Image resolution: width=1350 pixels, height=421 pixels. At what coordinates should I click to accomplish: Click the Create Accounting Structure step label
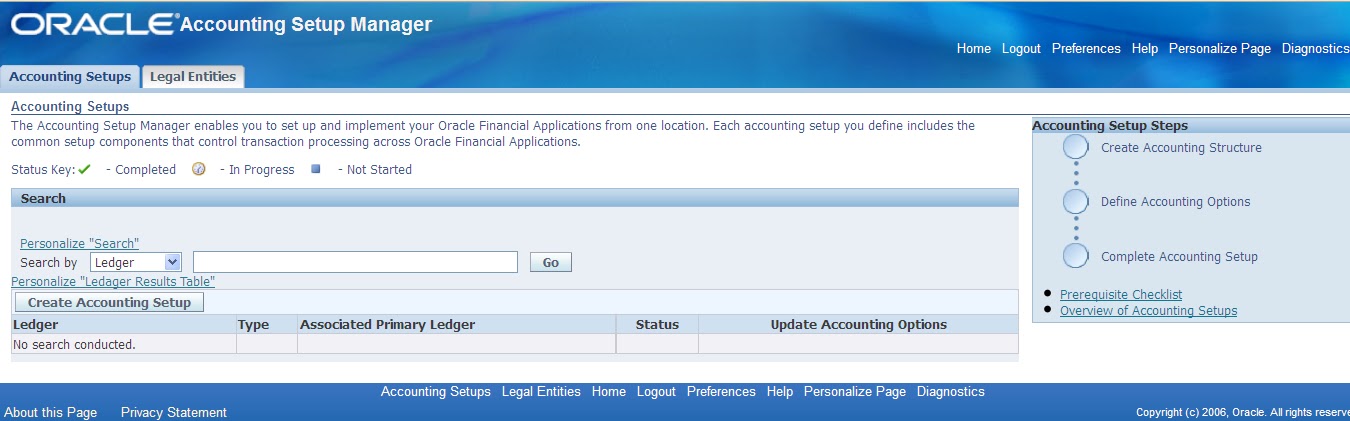coord(1181,147)
